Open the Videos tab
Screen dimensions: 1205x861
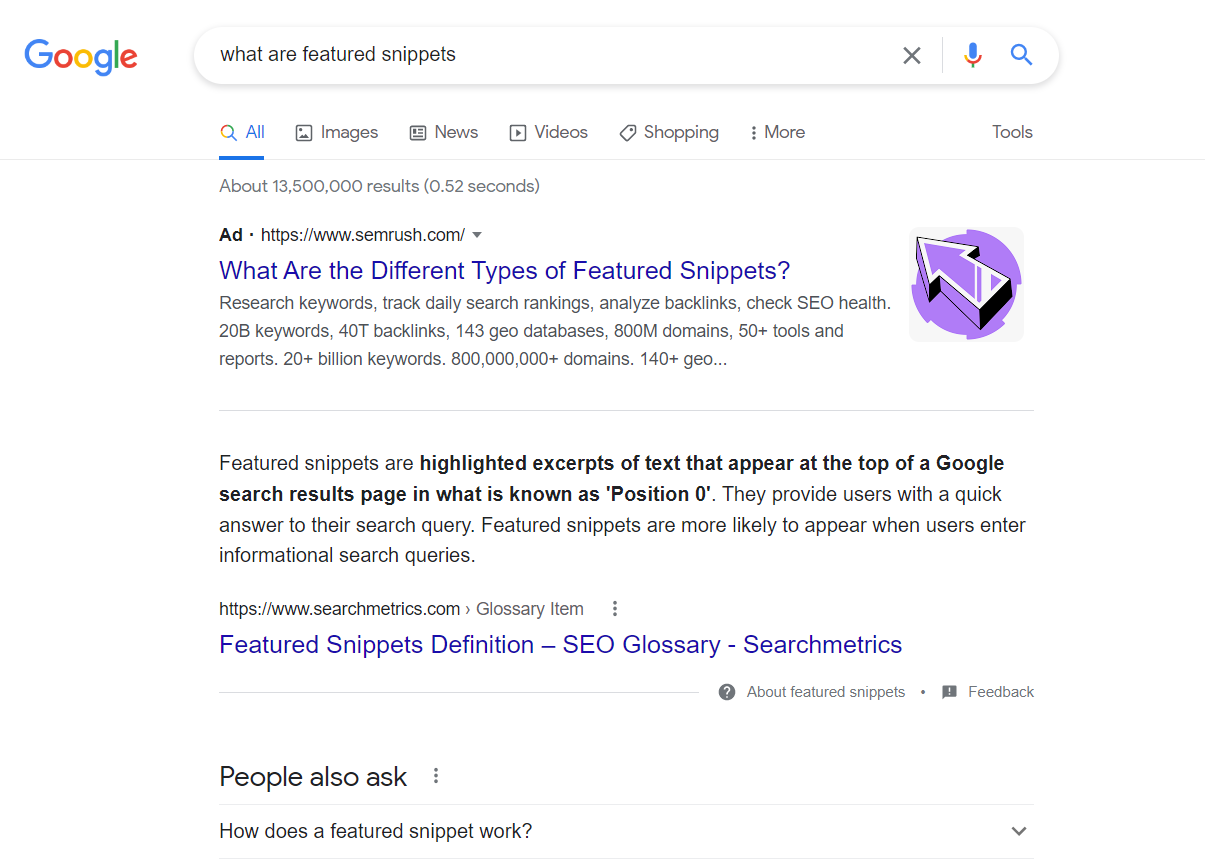[x=549, y=132]
